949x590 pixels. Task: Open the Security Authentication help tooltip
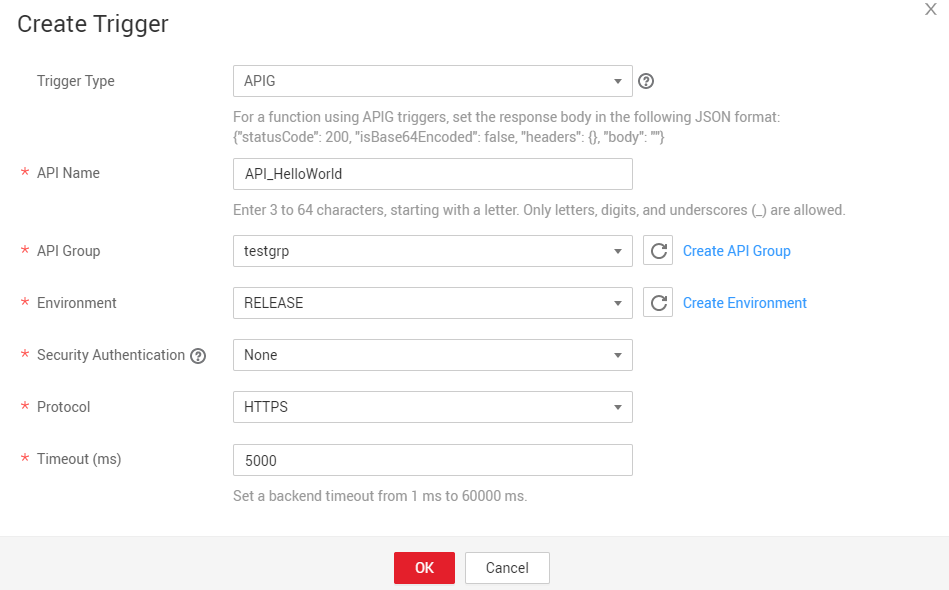[198, 356]
